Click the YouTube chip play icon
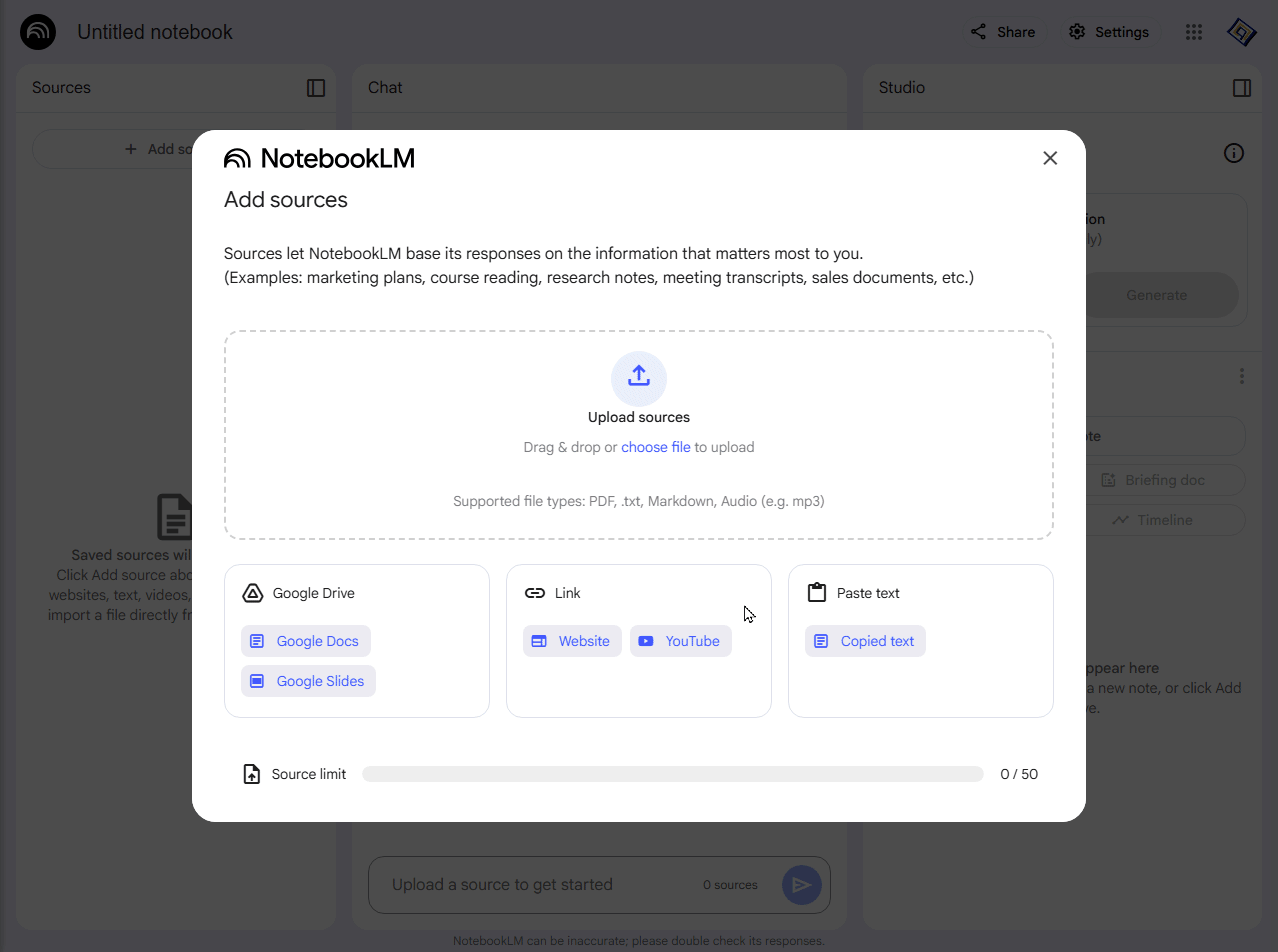 pyautogui.click(x=646, y=641)
